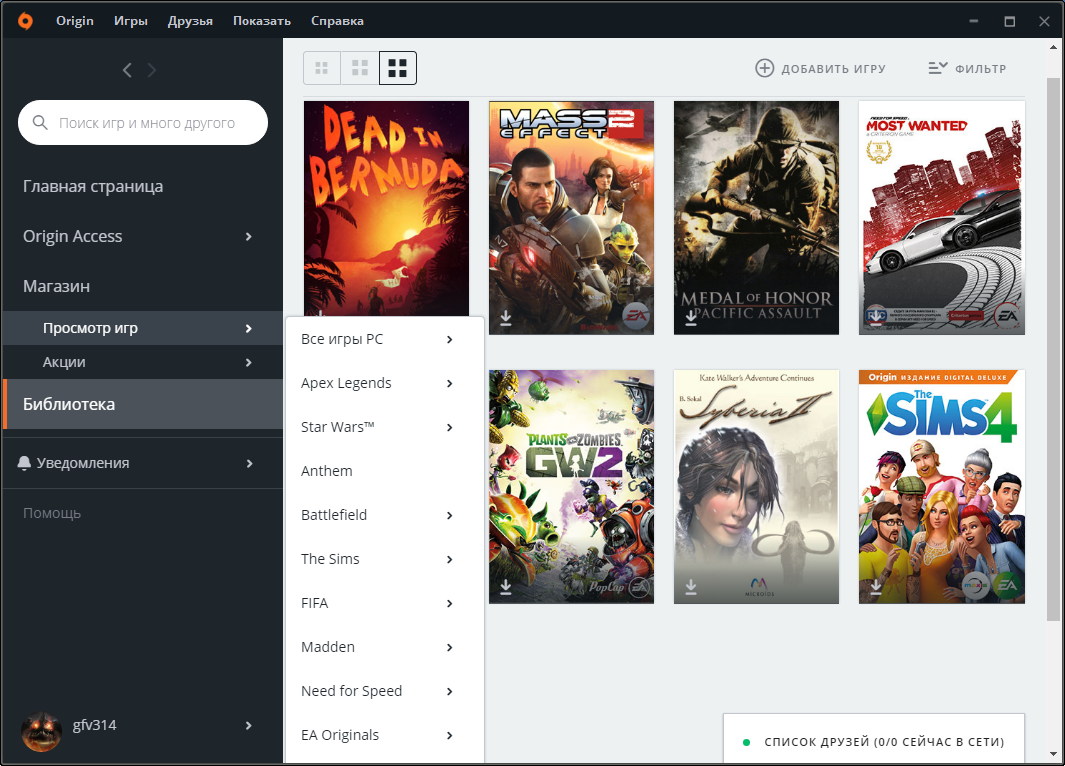Open Need for Speed Most Wanted tile
Viewport: 1065px width, 766px height.
coord(941,218)
